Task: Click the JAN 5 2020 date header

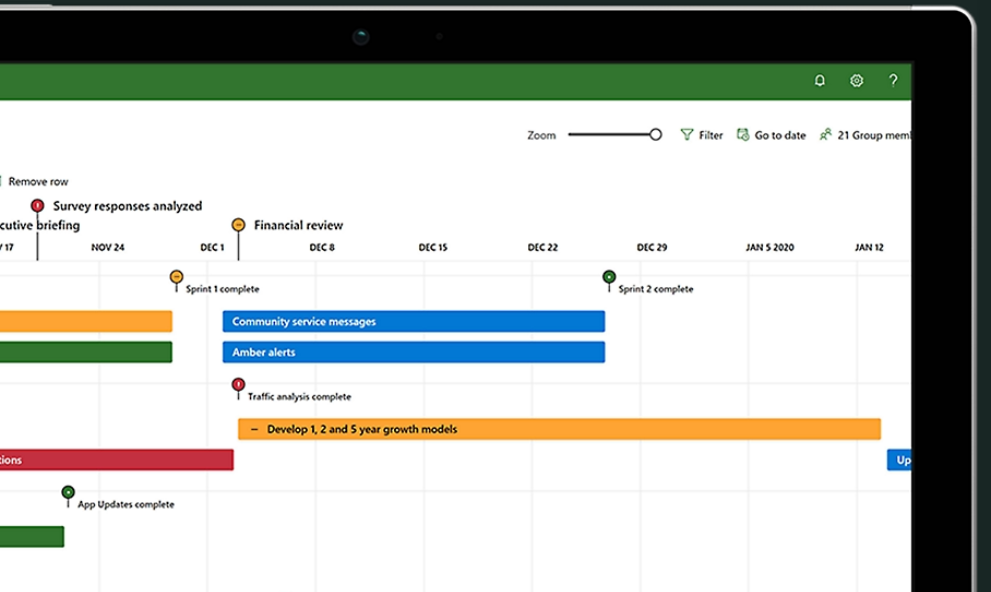Action: pos(769,247)
